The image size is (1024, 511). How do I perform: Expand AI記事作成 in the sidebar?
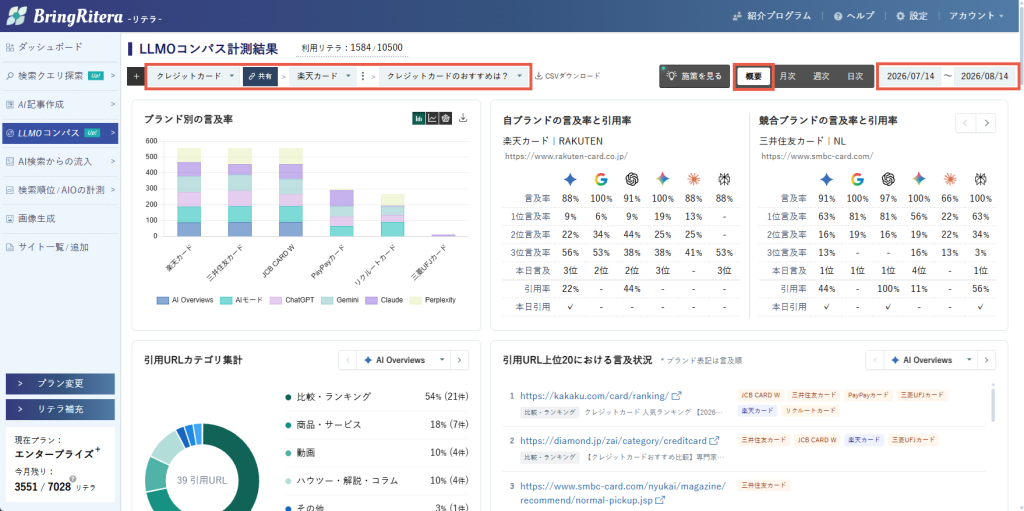click(61, 104)
